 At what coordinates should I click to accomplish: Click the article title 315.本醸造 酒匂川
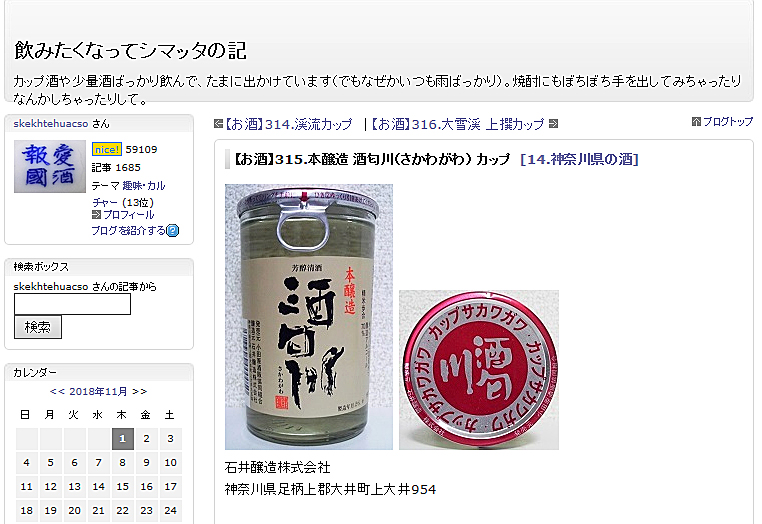372,159
